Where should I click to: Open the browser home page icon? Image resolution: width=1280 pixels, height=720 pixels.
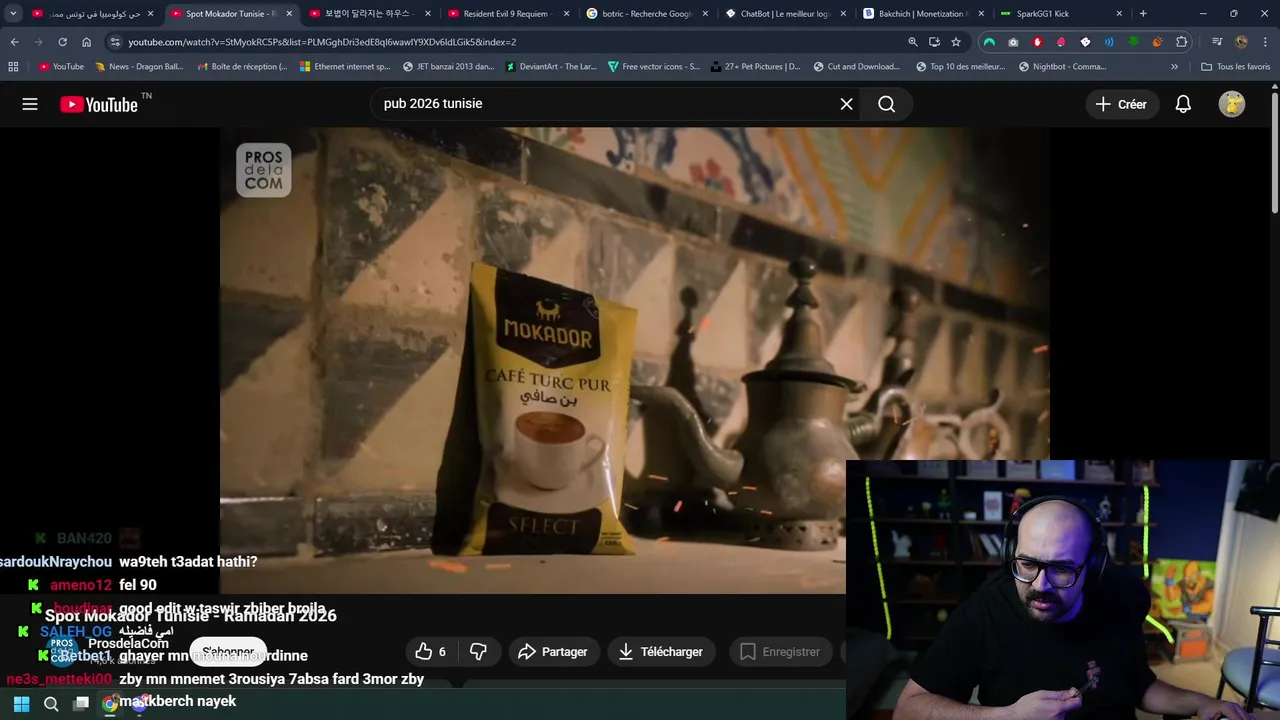pos(86,42)
